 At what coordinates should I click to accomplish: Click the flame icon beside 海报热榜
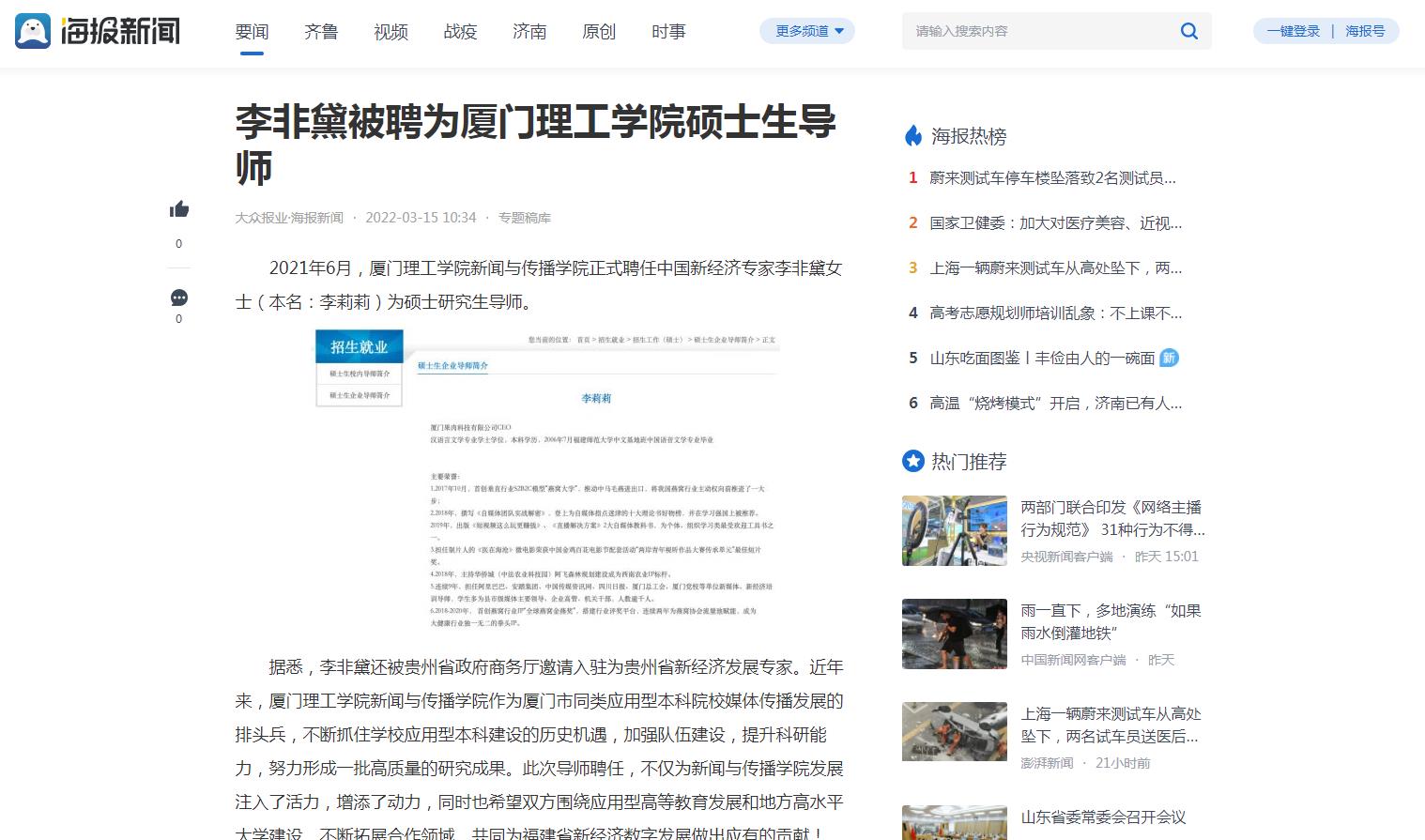click(x=912, y=136)
